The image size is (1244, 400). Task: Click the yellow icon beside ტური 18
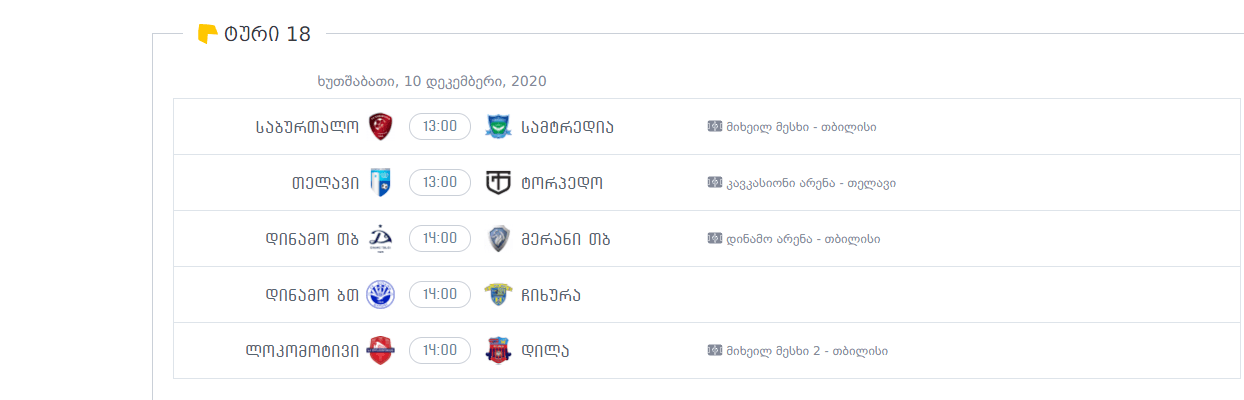pos(207,34)
